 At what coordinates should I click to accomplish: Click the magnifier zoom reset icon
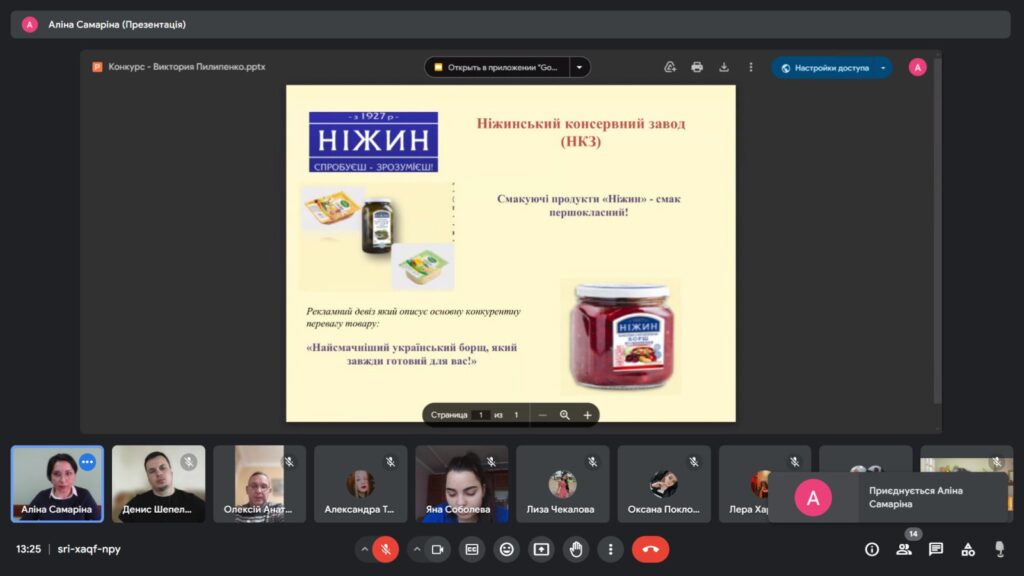tap(564, 415)
